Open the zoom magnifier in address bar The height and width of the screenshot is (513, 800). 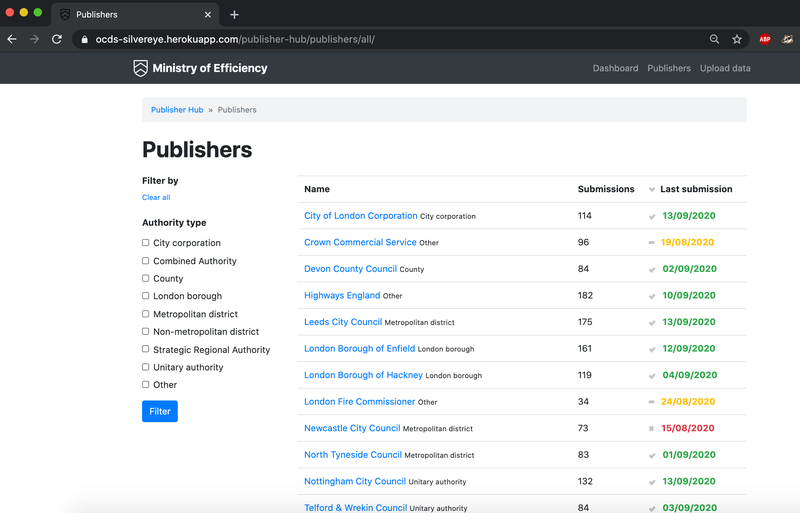(714, 39)
